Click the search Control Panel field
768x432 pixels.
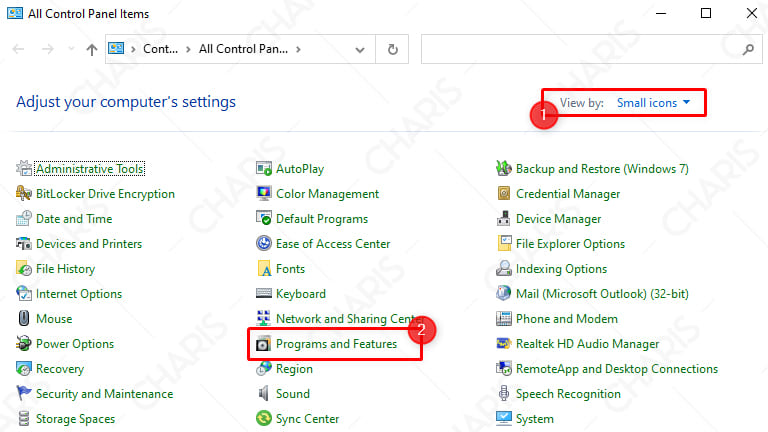point(592,49)
